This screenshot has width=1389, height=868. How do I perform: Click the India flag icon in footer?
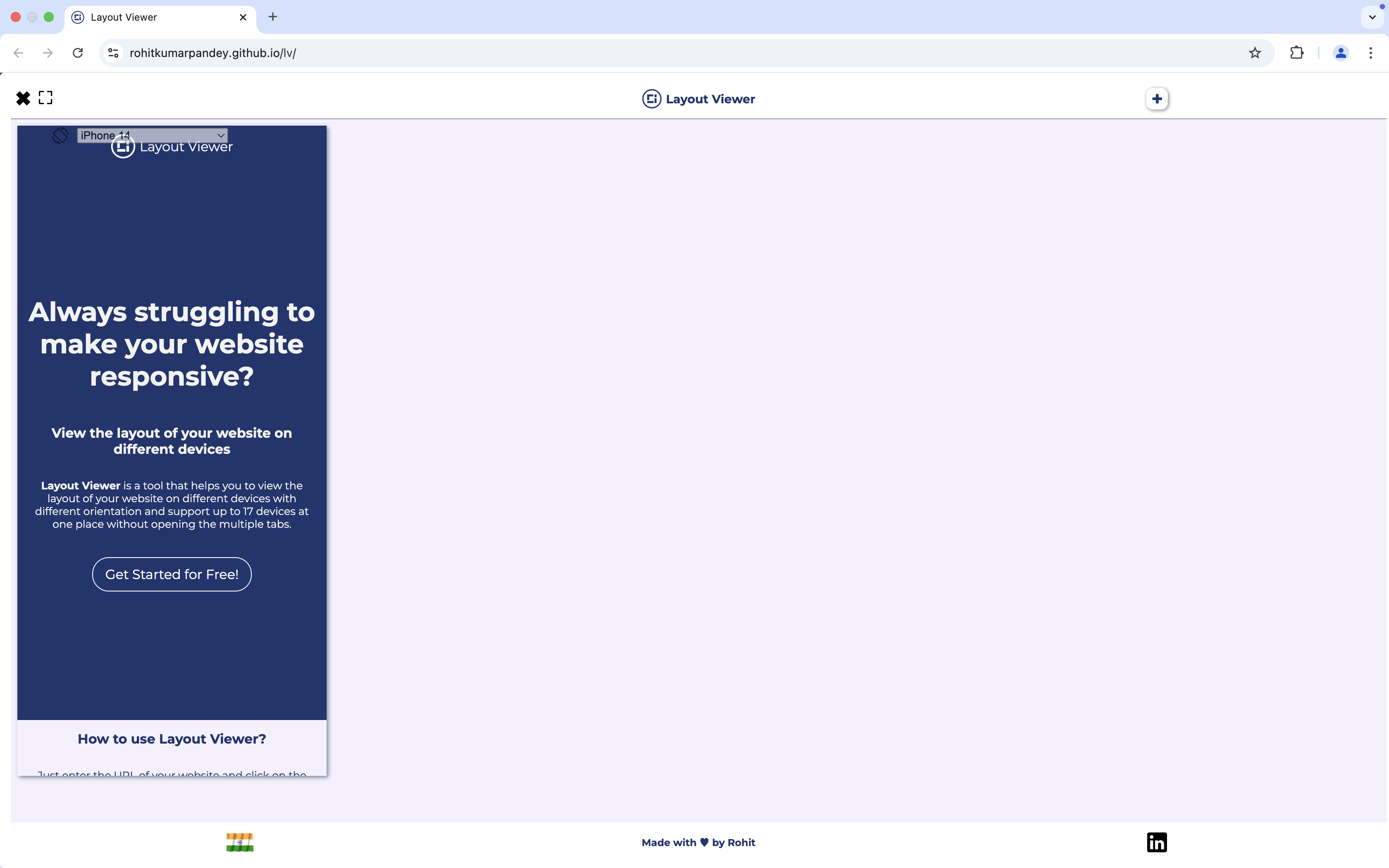pyautogui.click(x=239, y=842)
